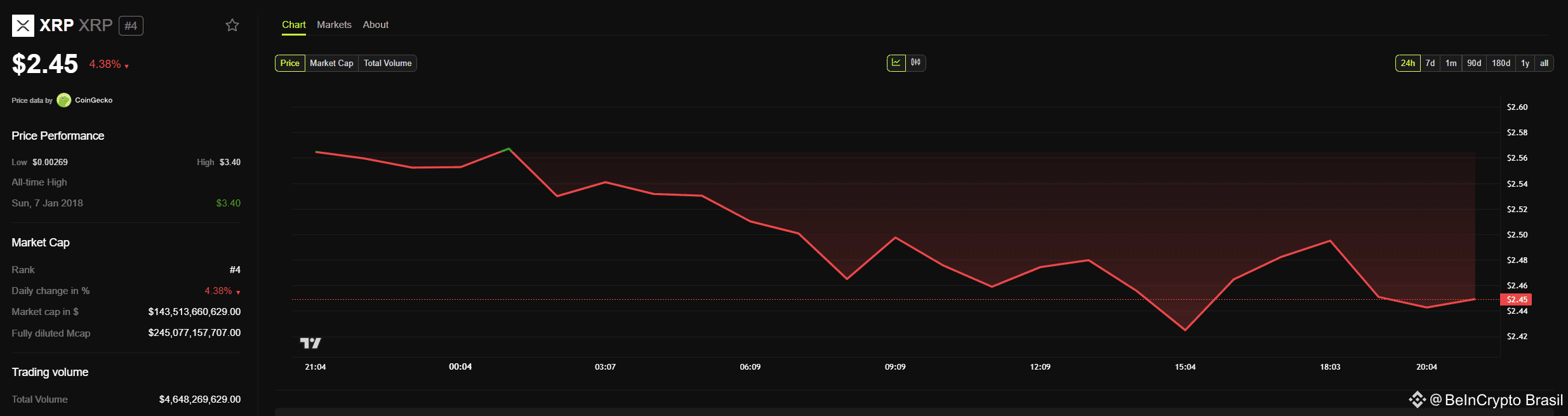The image size is (1568, 416).
Task: Click the Rank #4 value
Action: point(235,270)
